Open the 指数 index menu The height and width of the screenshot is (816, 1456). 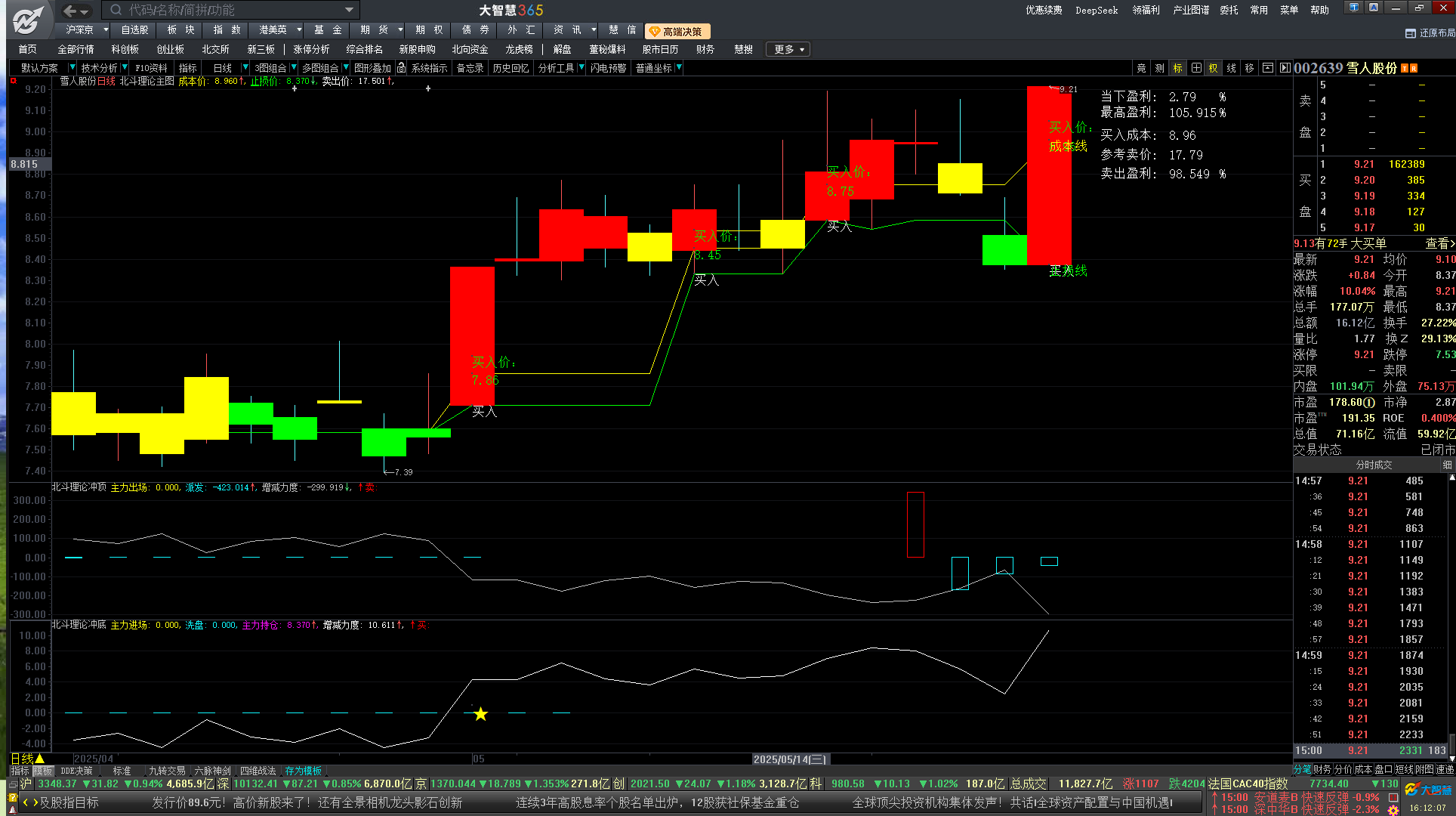coord(227,30)
